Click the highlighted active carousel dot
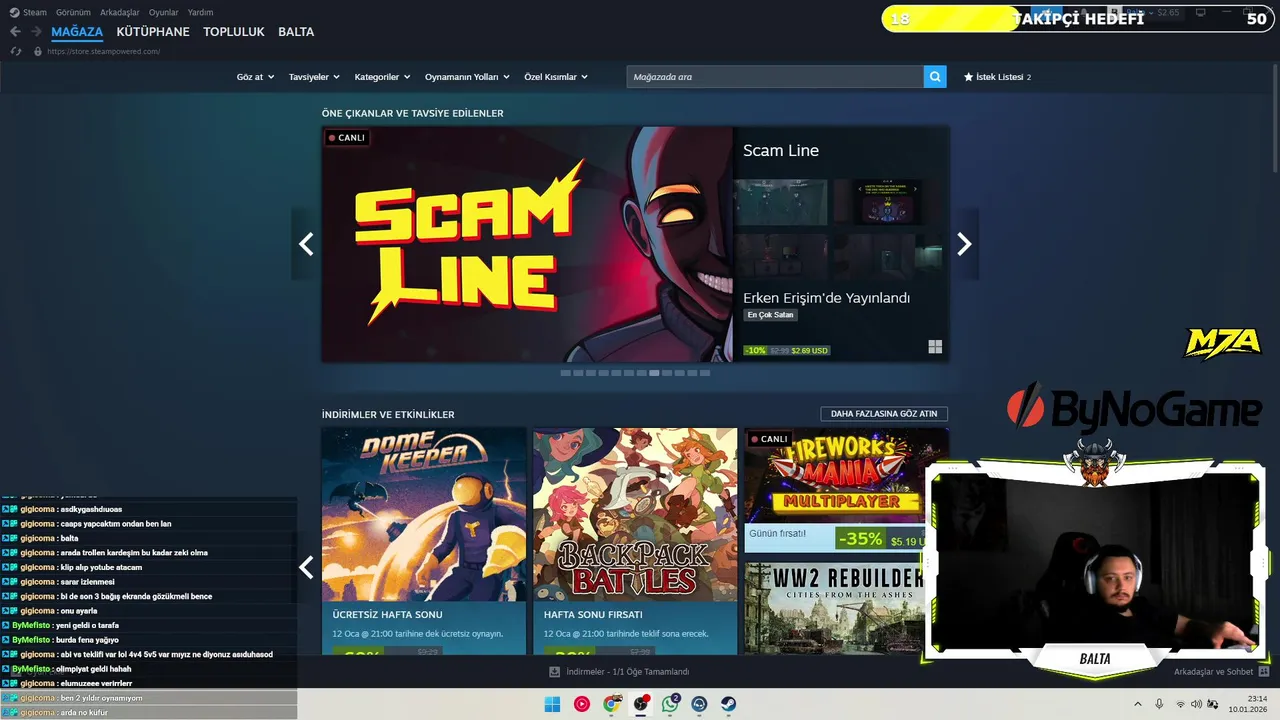 click(654, 373)
